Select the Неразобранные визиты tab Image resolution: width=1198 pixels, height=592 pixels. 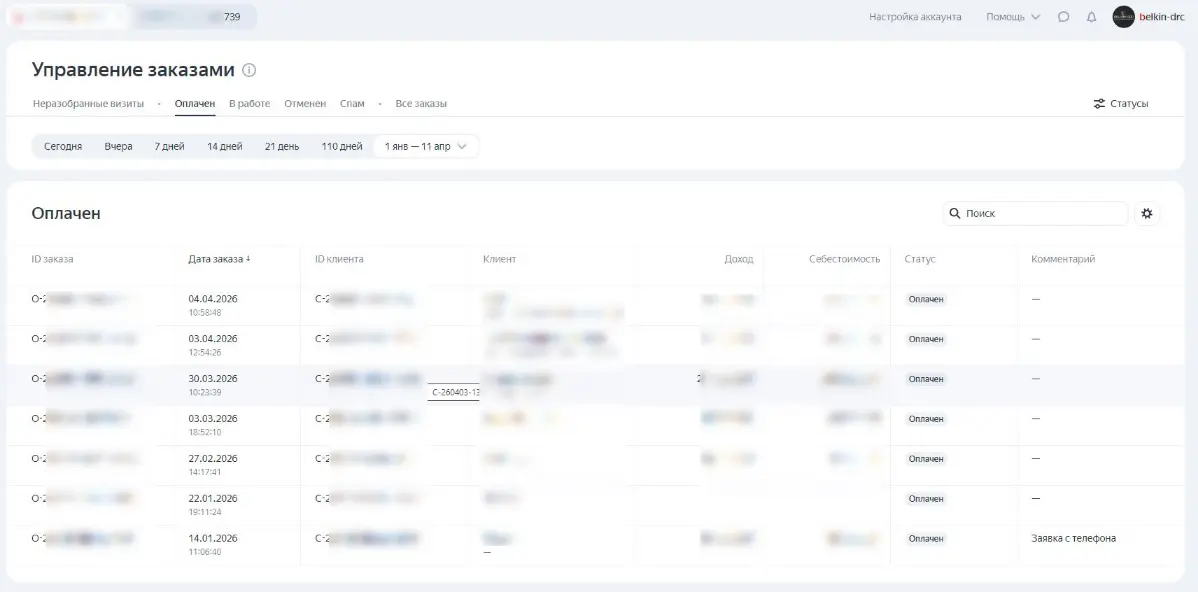pos(88,104)
